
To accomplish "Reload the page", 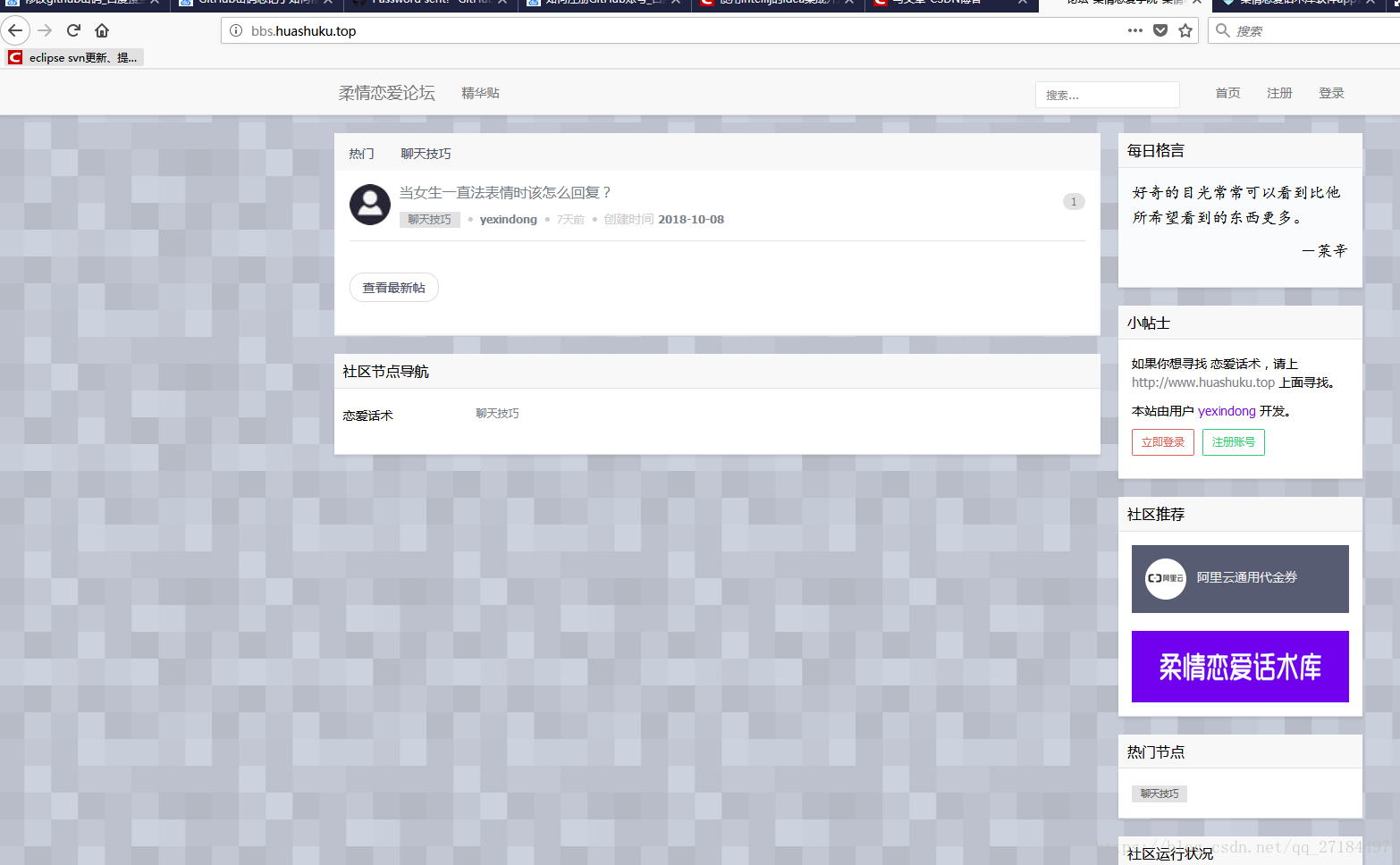I will coord(73,30).
